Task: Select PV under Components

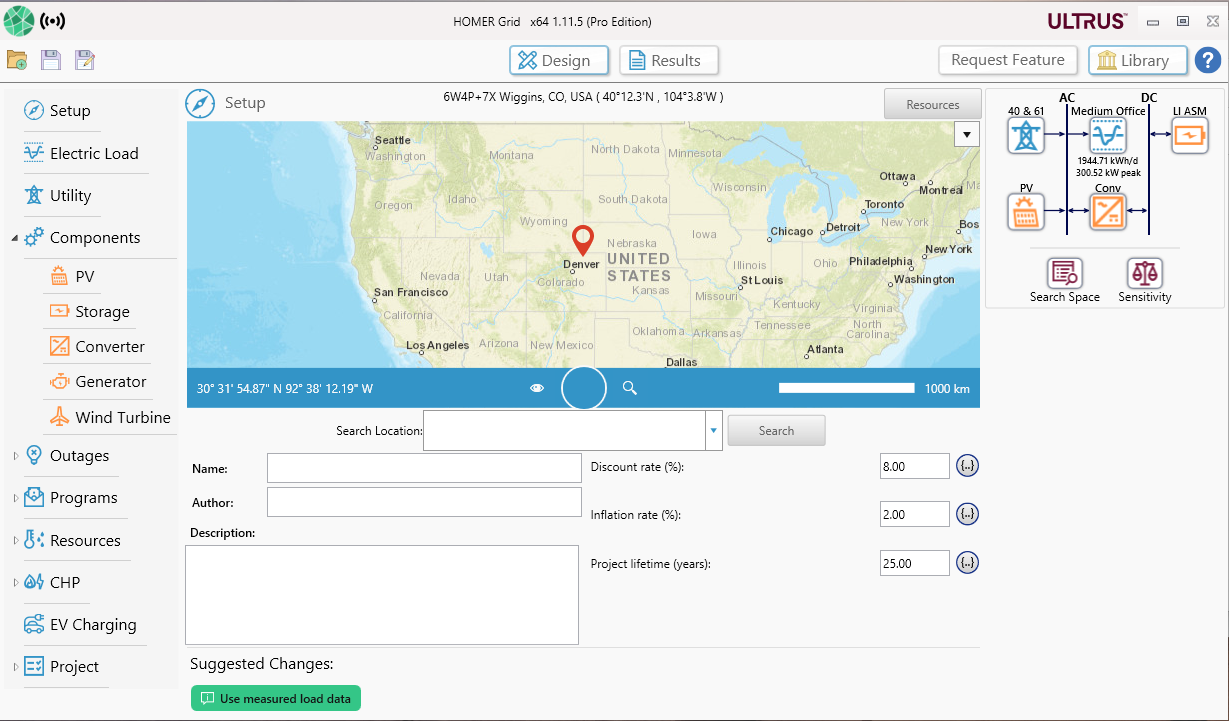Action: point(72,277)
